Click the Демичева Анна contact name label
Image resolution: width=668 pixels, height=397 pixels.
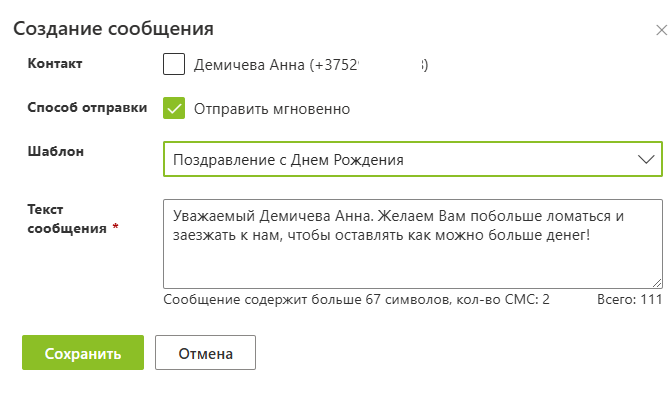click(311, 65)
